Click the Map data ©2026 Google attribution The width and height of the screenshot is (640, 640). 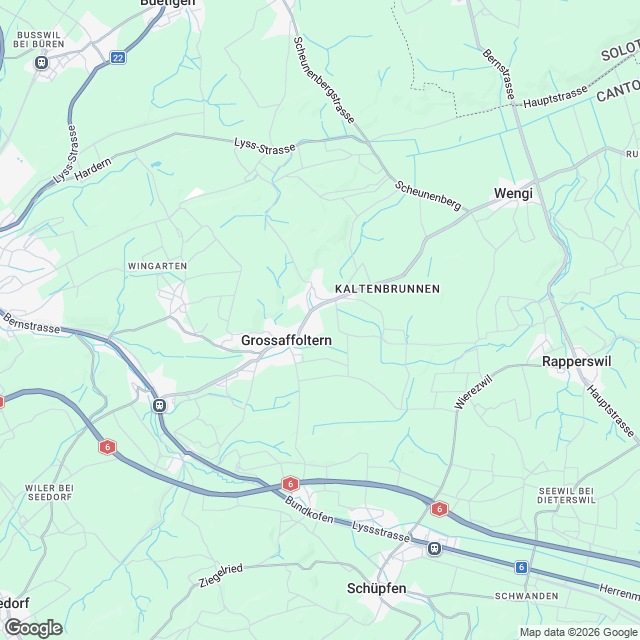click(578, 633)
